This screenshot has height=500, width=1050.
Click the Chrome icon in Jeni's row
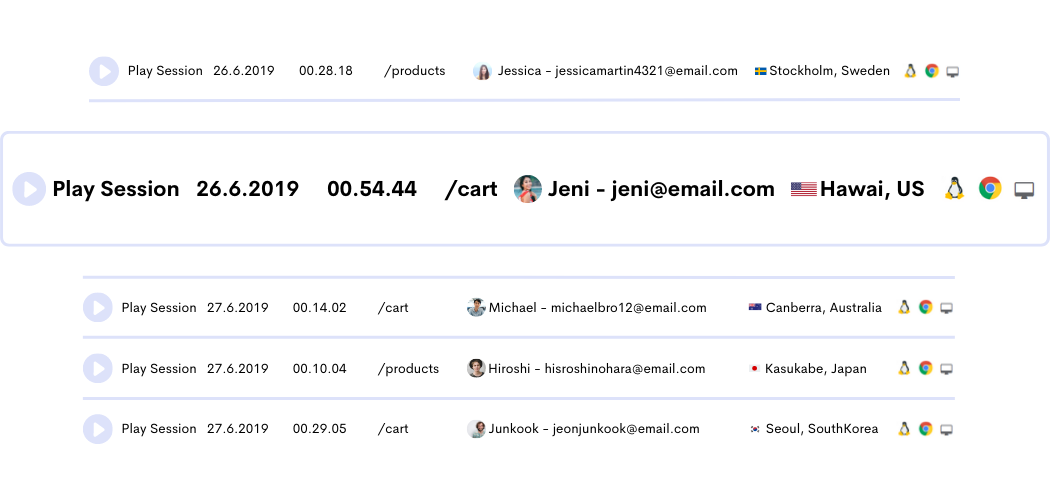tap(990, 188)
